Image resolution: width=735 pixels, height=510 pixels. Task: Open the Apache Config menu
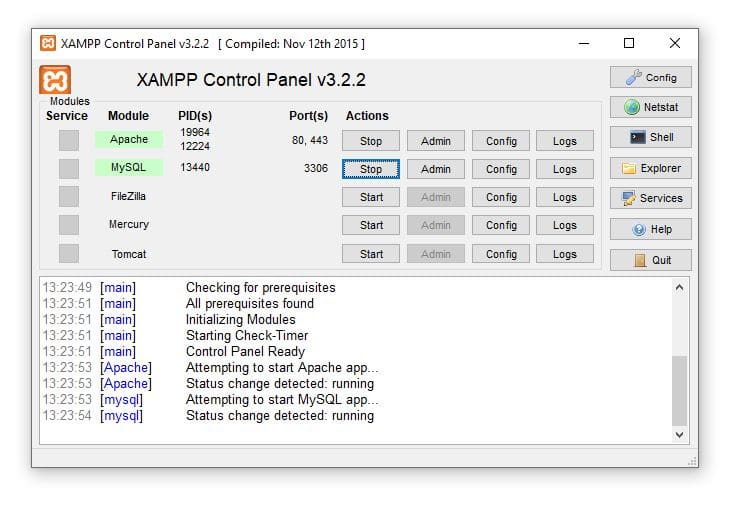[501, 141]
